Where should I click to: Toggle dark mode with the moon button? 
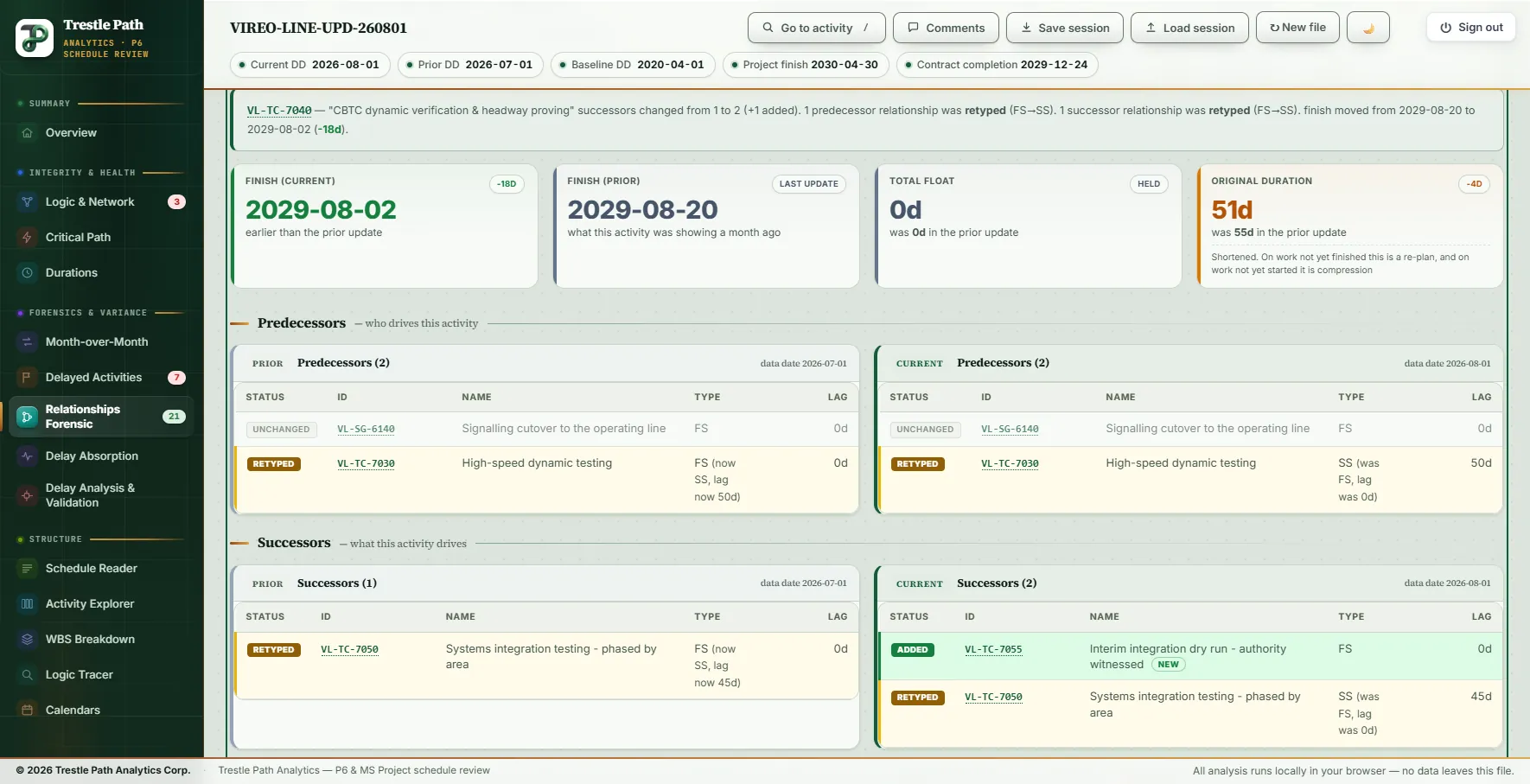tap(1368, 28)
